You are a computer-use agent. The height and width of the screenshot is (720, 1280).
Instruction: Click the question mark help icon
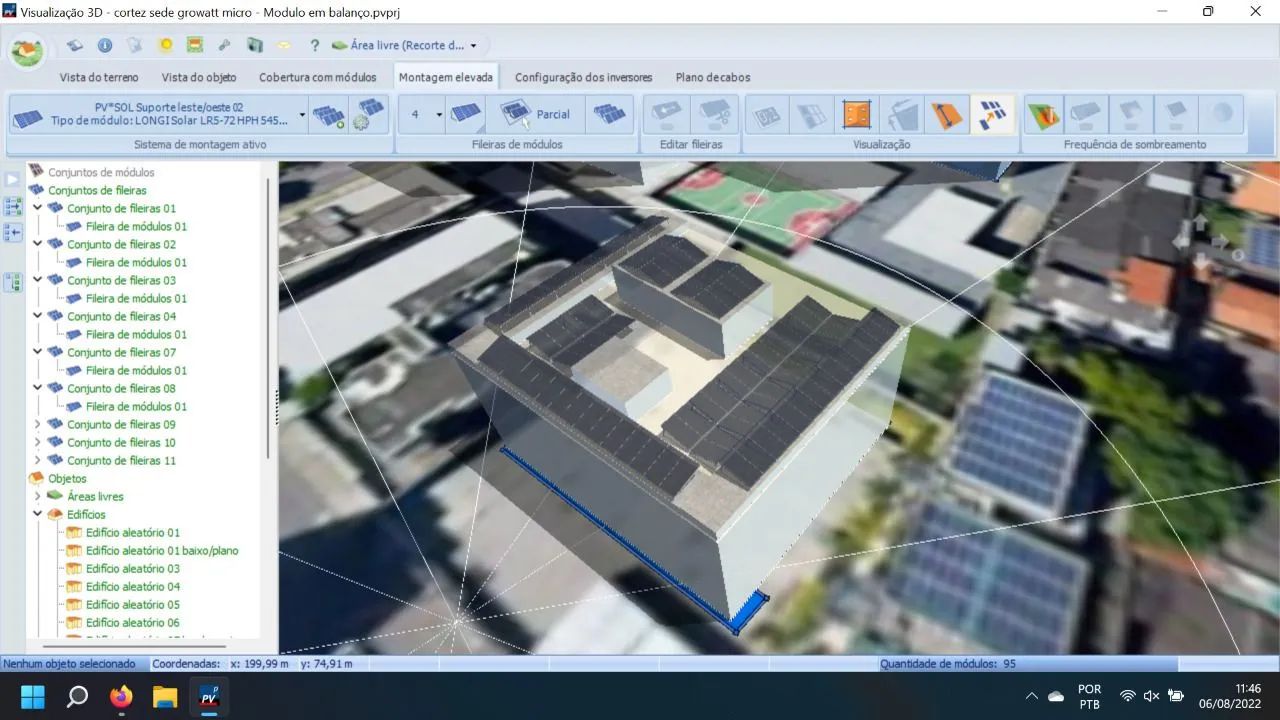[314, 46]
